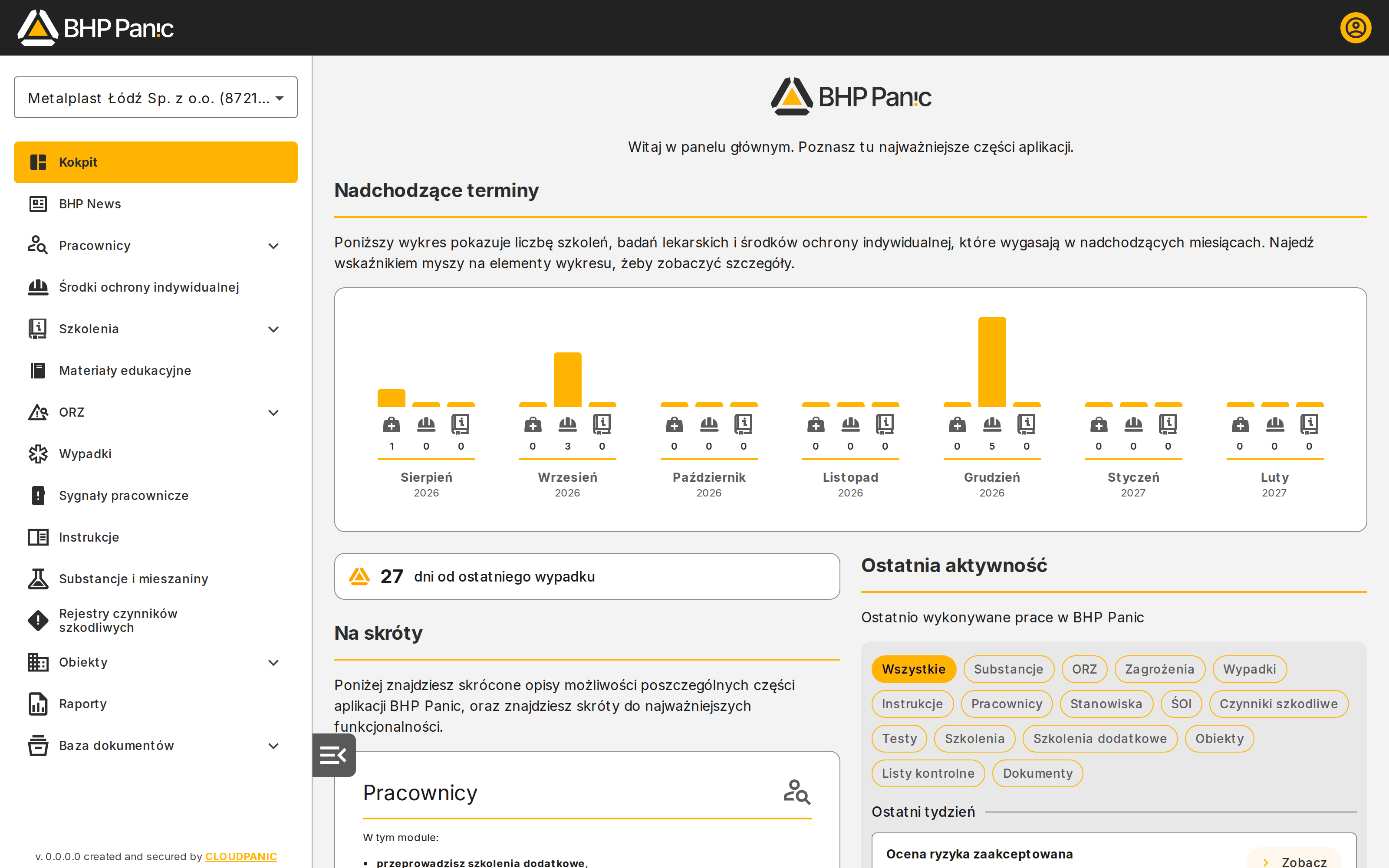Expand the Obiekty submenu chevron
The width and height of the screenshot is (1389, 868).
tap(274, 662)
